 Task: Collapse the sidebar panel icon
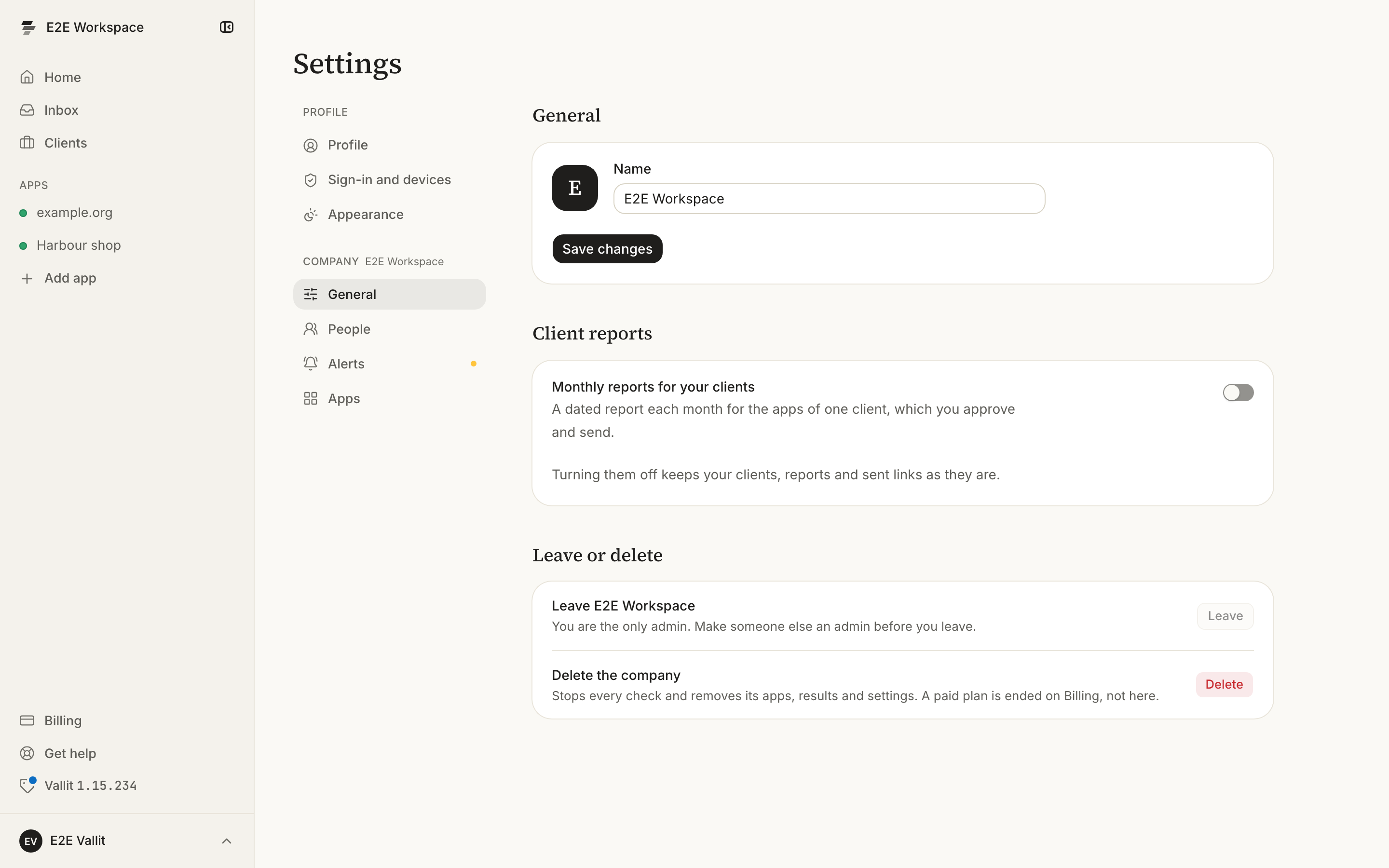226,27
